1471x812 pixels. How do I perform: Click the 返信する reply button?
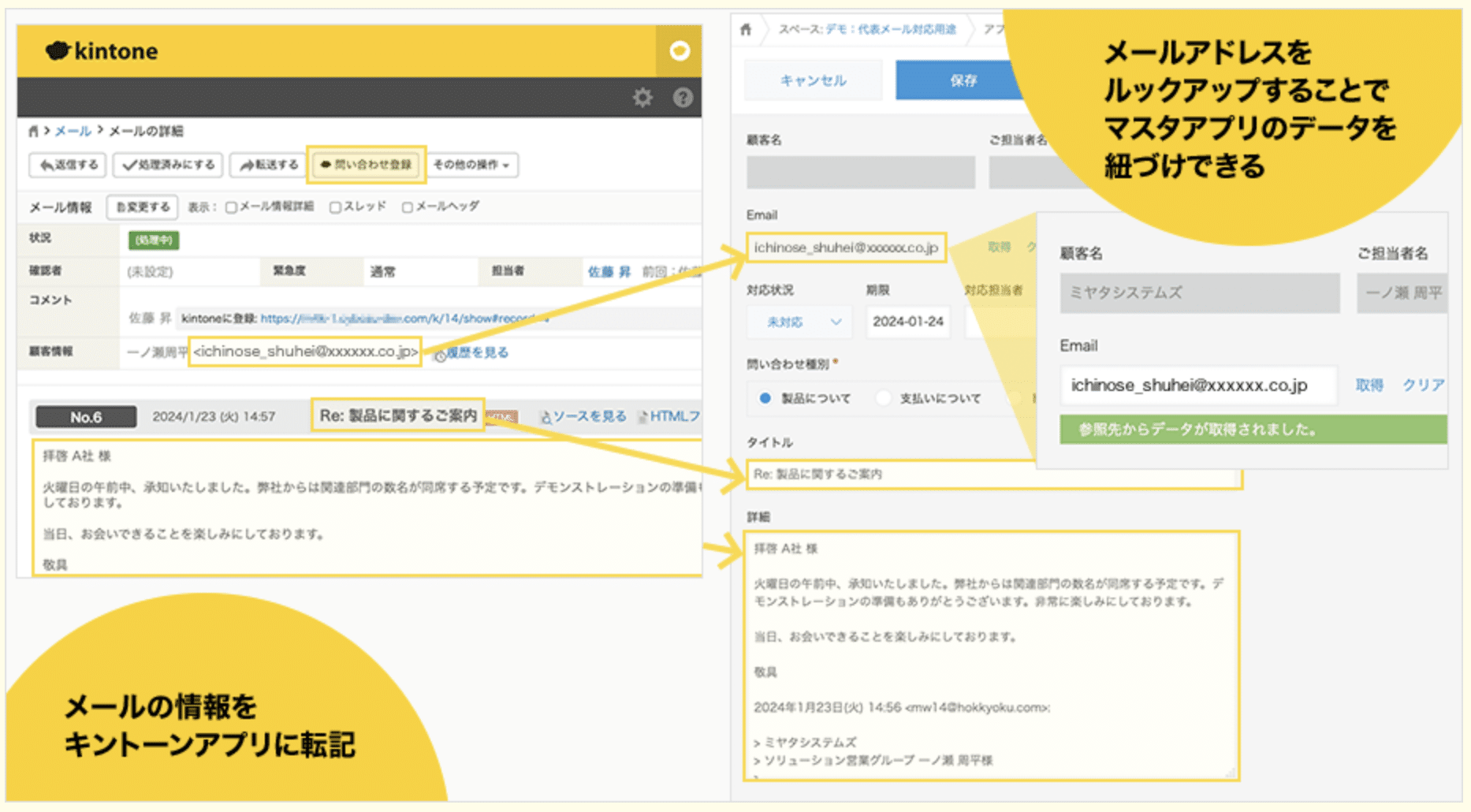[x=69, y=165]
